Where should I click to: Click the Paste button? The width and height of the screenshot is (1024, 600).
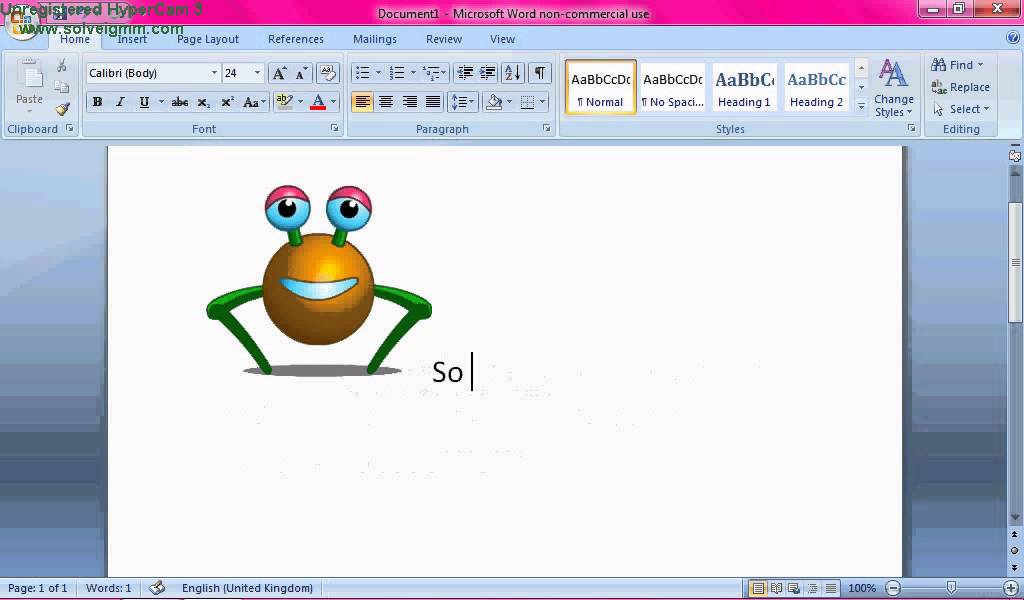click(x=29, y=87)
